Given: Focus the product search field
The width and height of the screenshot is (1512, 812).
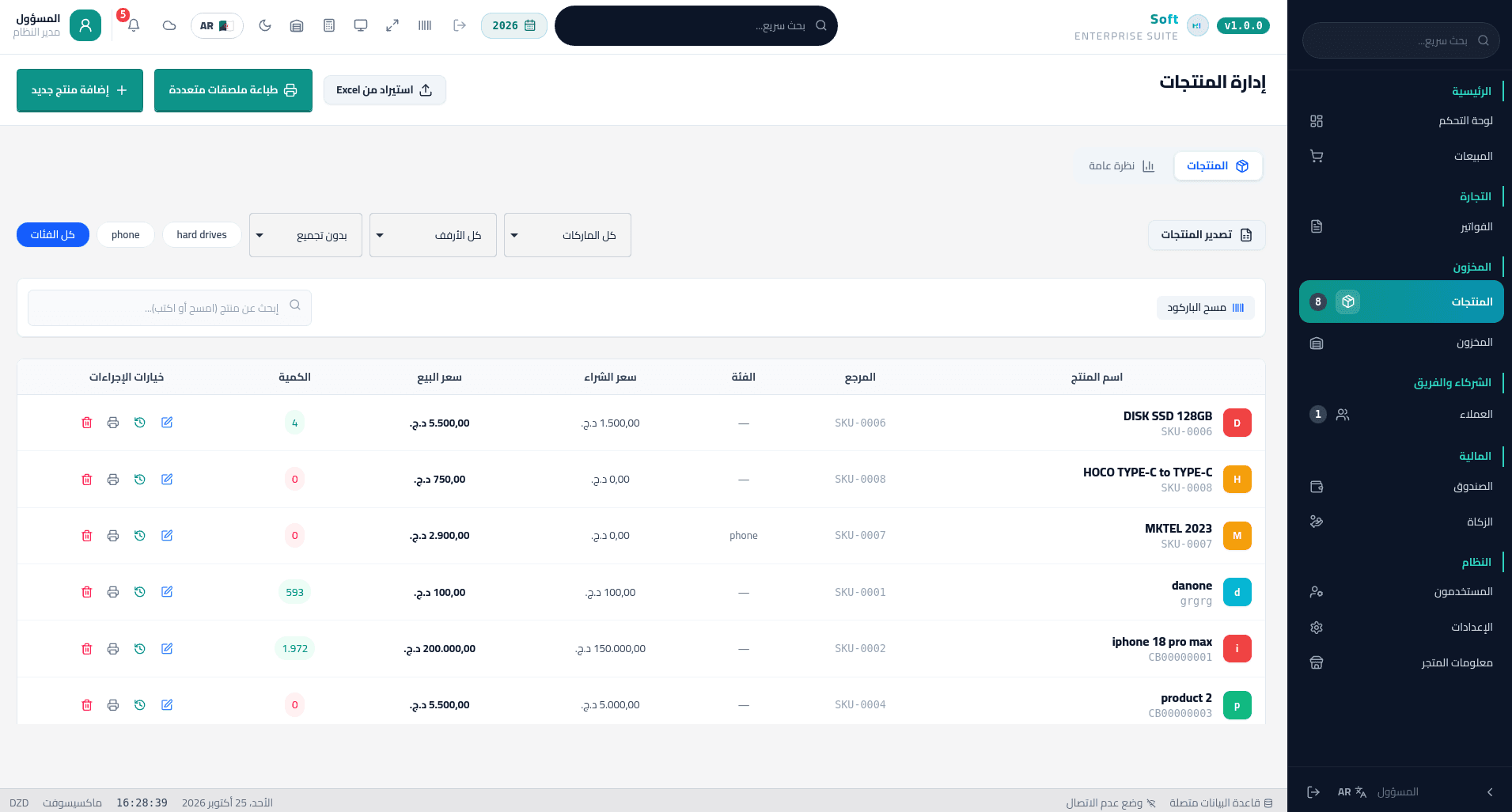Looking at the screenshot, I should (169, 308).
